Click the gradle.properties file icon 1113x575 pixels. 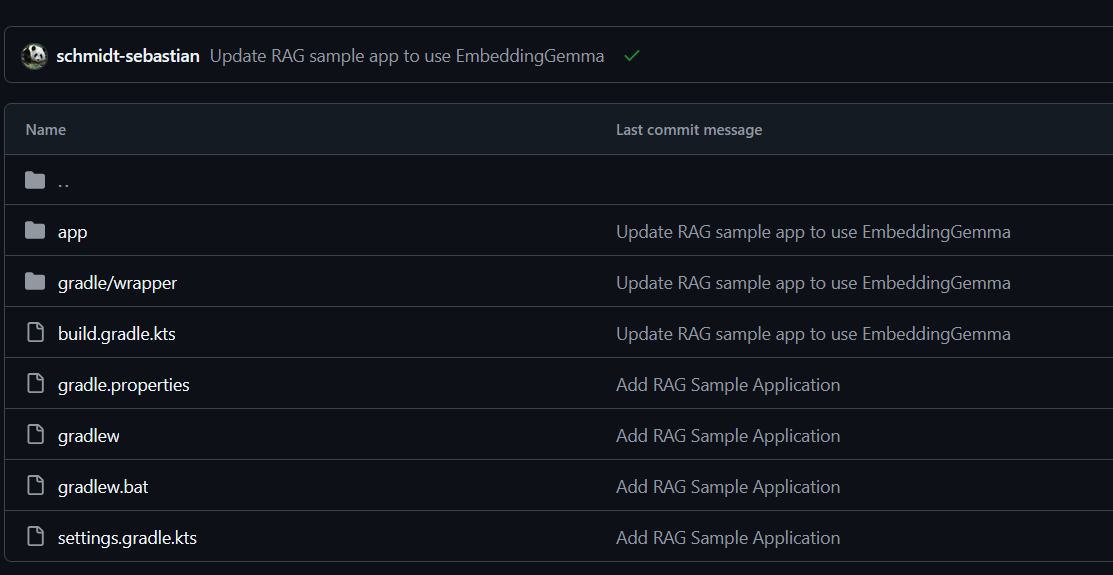[x=36, y=384]
